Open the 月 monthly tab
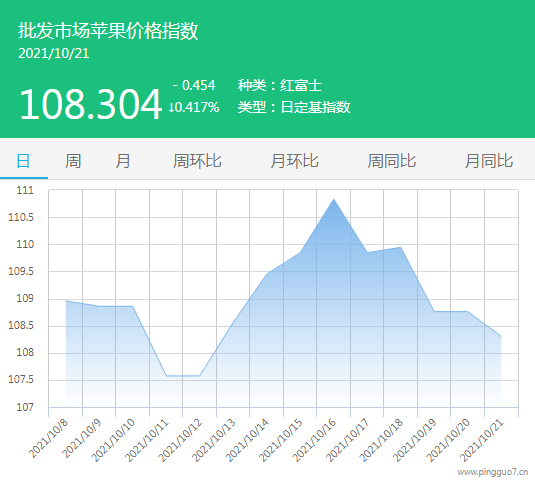The height and width of the screenshot is (483, 535). (x=123, y=161)
